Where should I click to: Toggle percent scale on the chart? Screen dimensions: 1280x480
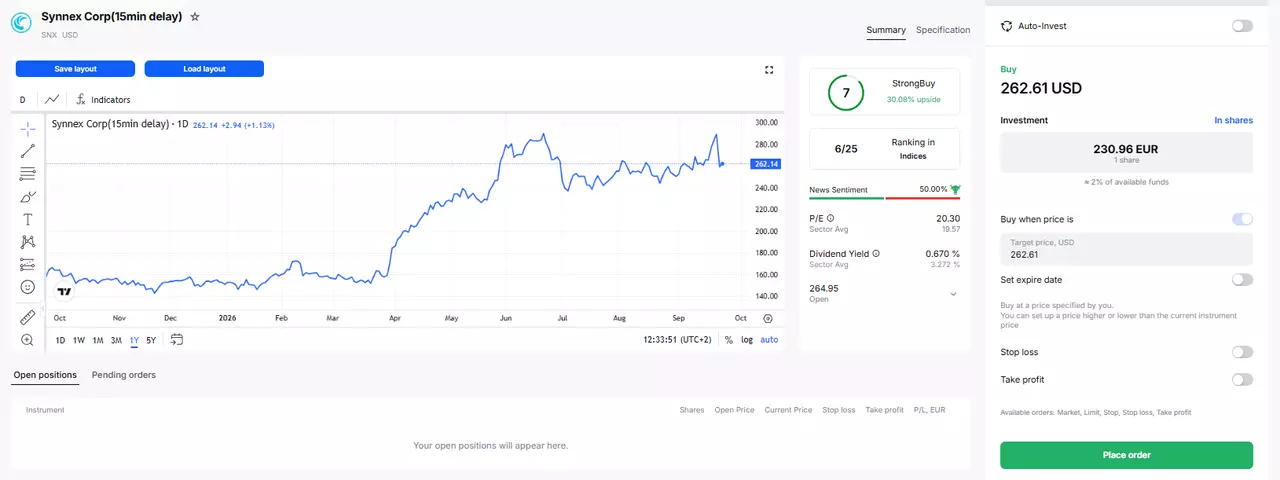click(x=729, y=340)
